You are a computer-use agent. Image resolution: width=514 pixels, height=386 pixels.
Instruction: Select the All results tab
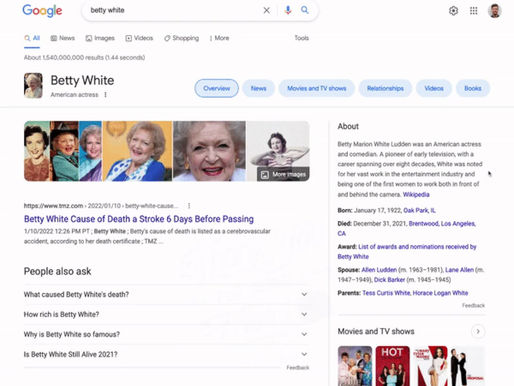[x=32, y=38]
